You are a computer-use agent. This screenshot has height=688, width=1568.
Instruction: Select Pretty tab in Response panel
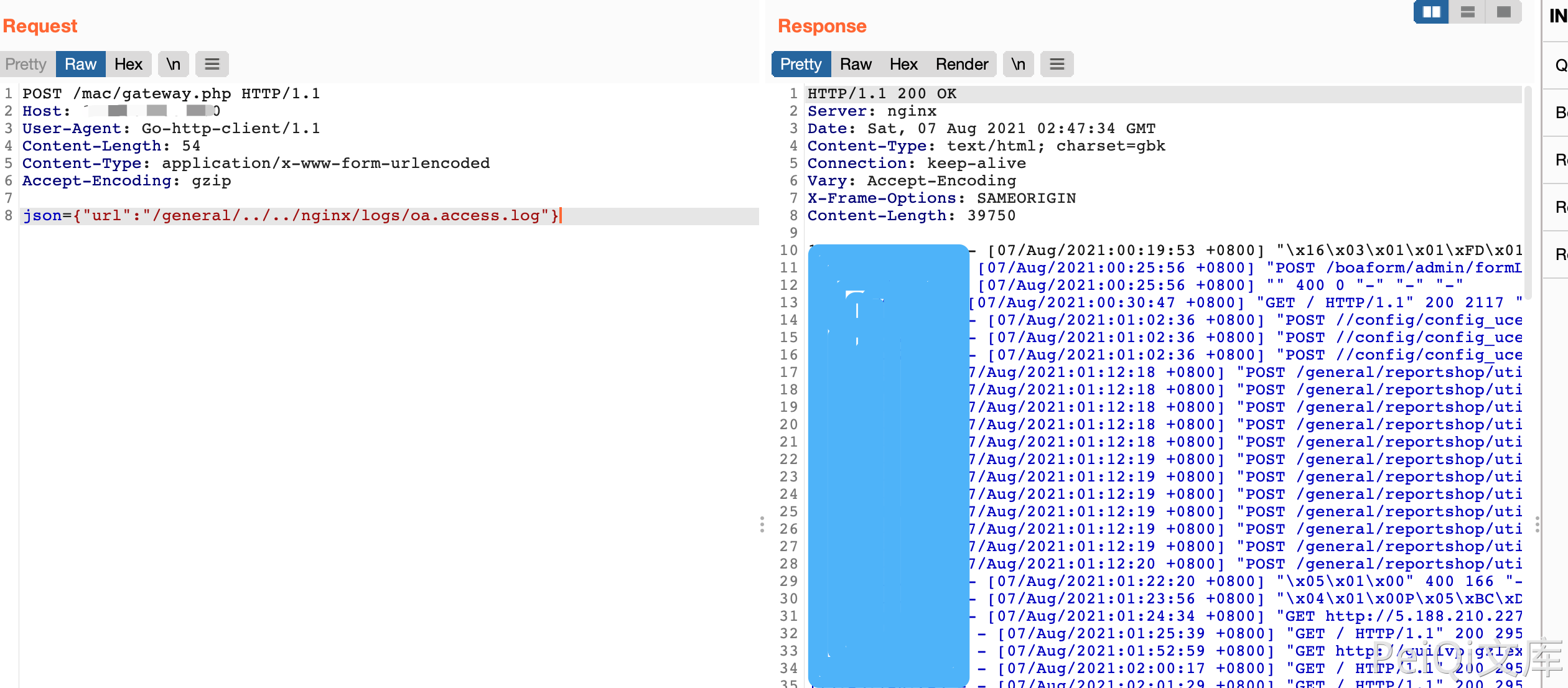click(801, 64)
